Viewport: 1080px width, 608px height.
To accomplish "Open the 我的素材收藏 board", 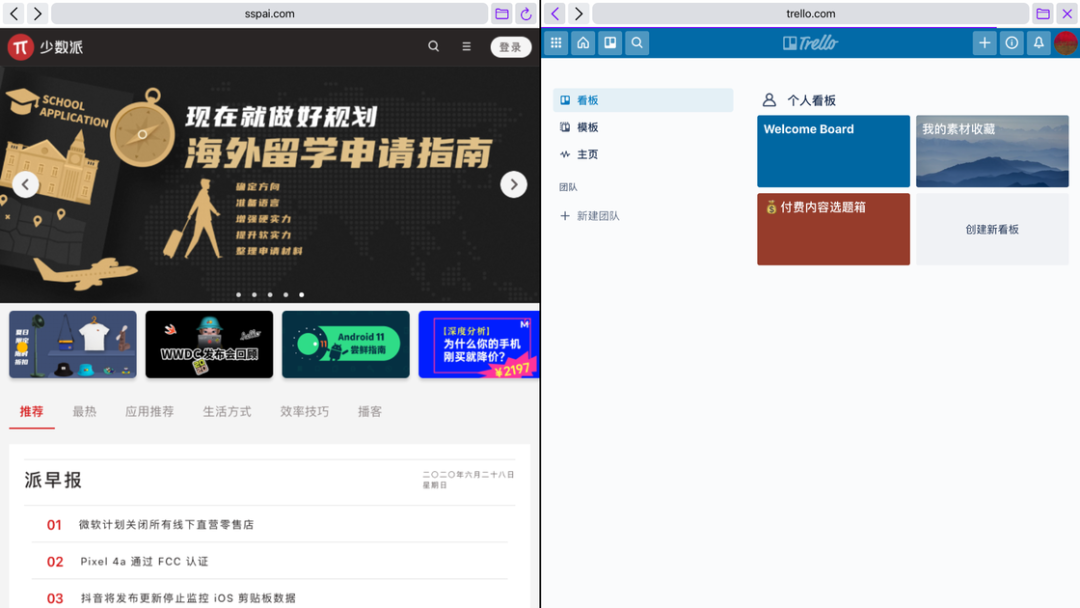I will pyautogui.click(x=992, y=151).
